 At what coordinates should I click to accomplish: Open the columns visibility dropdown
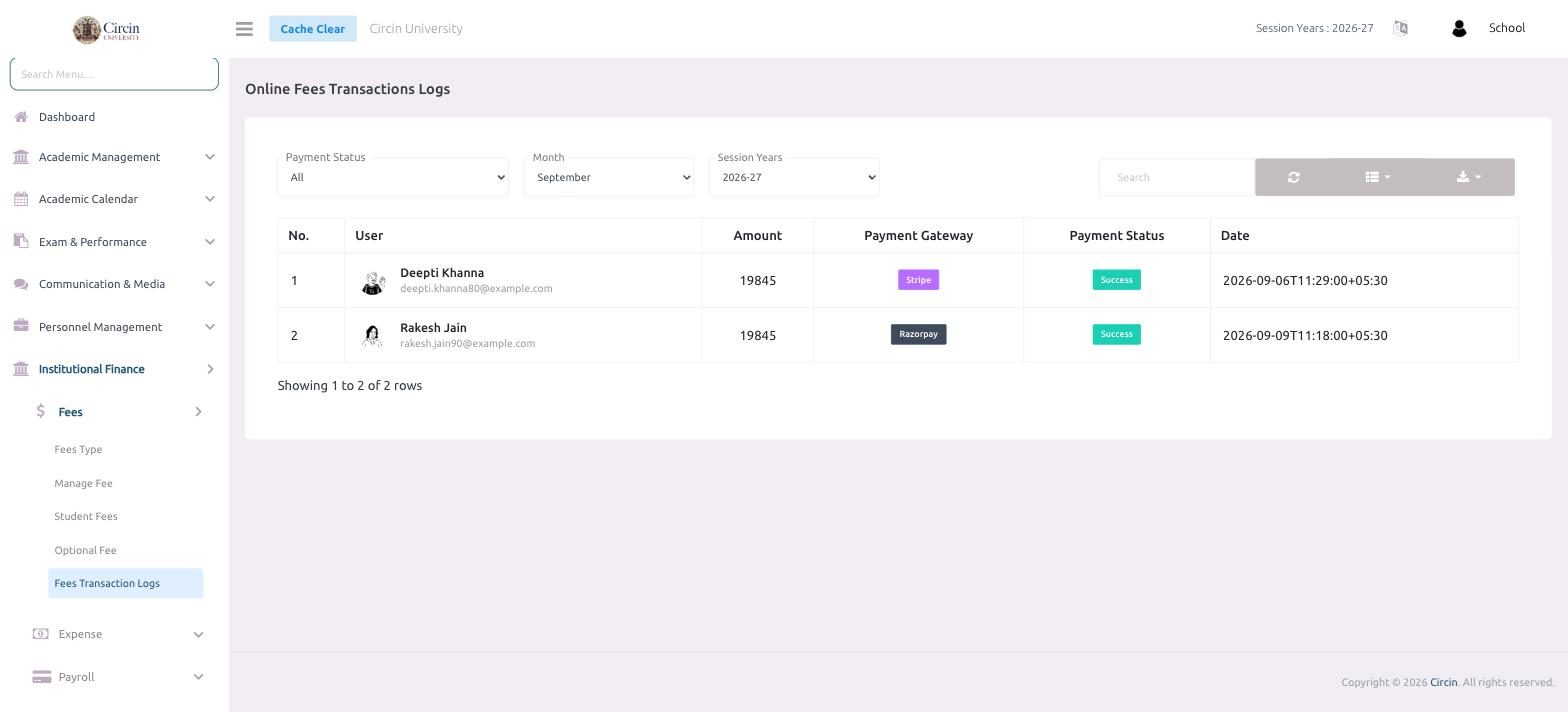click(1377, 177)
